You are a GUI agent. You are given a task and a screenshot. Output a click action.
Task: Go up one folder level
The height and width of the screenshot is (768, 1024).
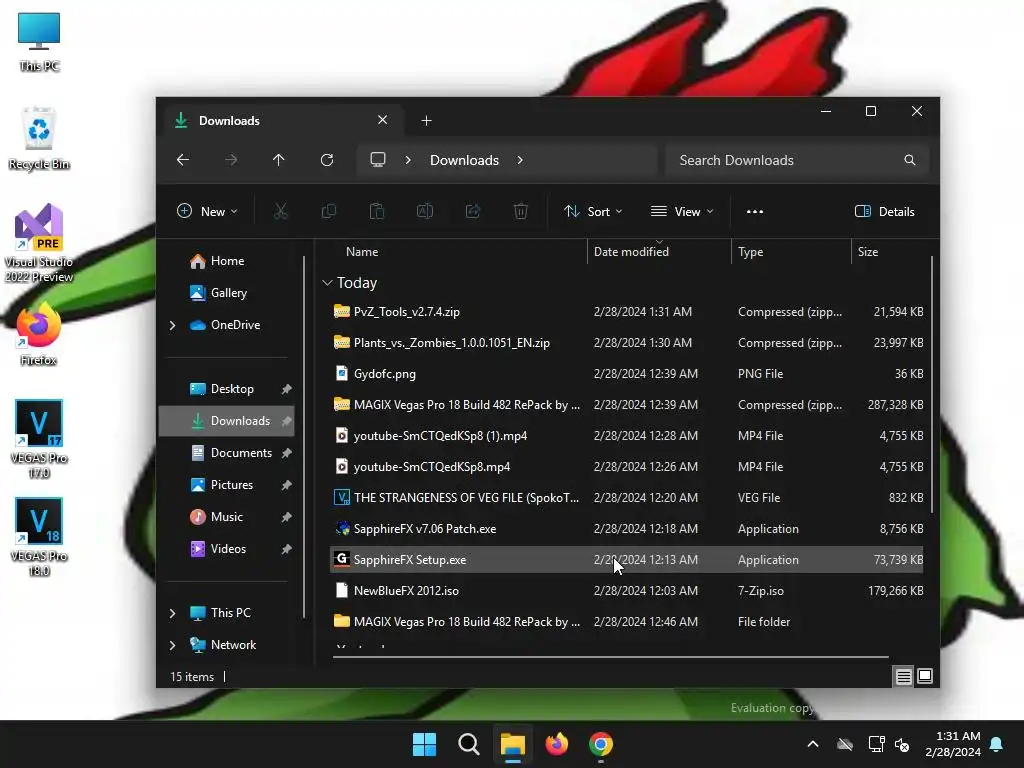pyautogui.click(x=279, y=160)
